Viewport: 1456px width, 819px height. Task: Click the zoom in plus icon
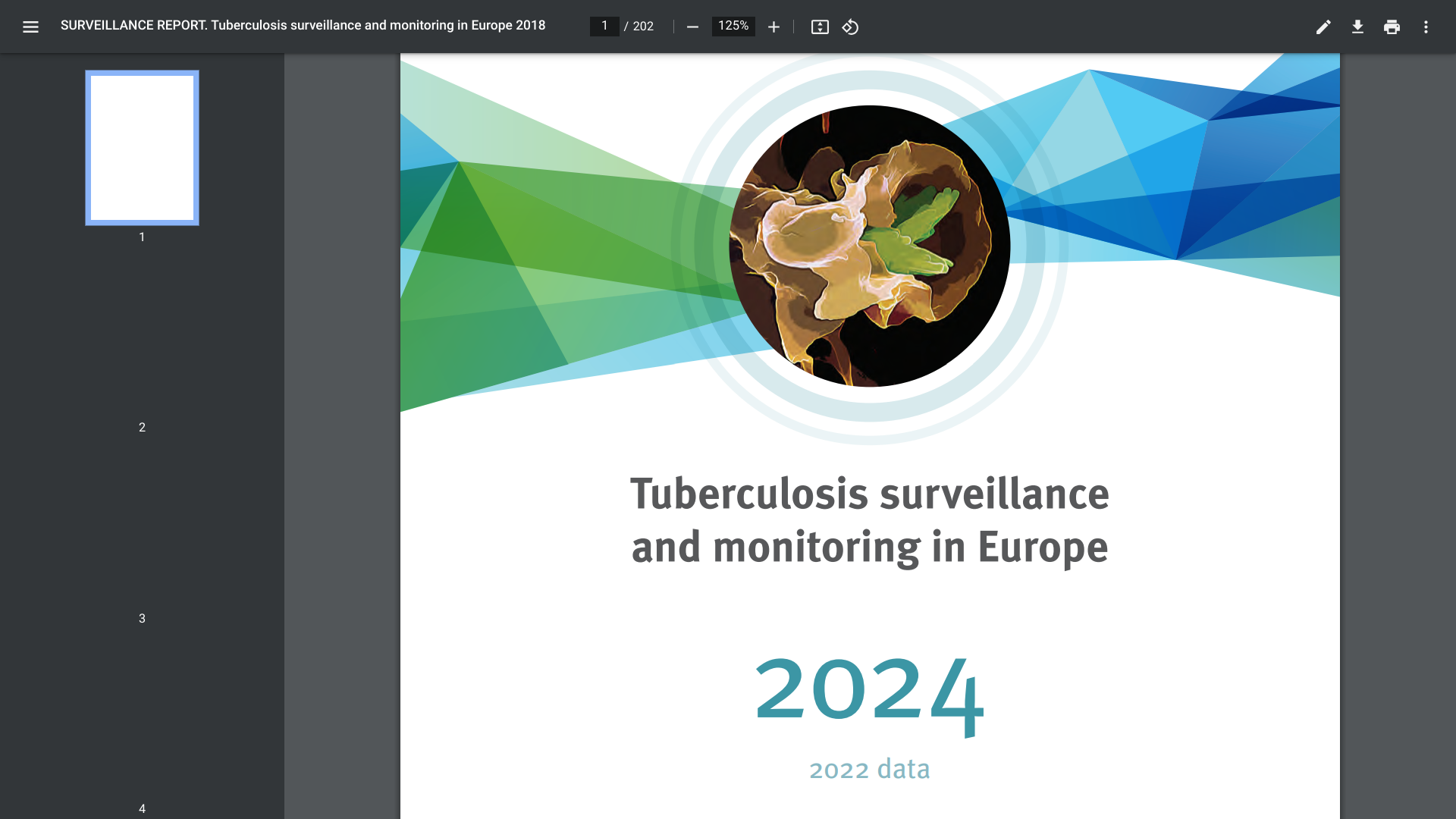pyautogui.click(x=773, y=27)
